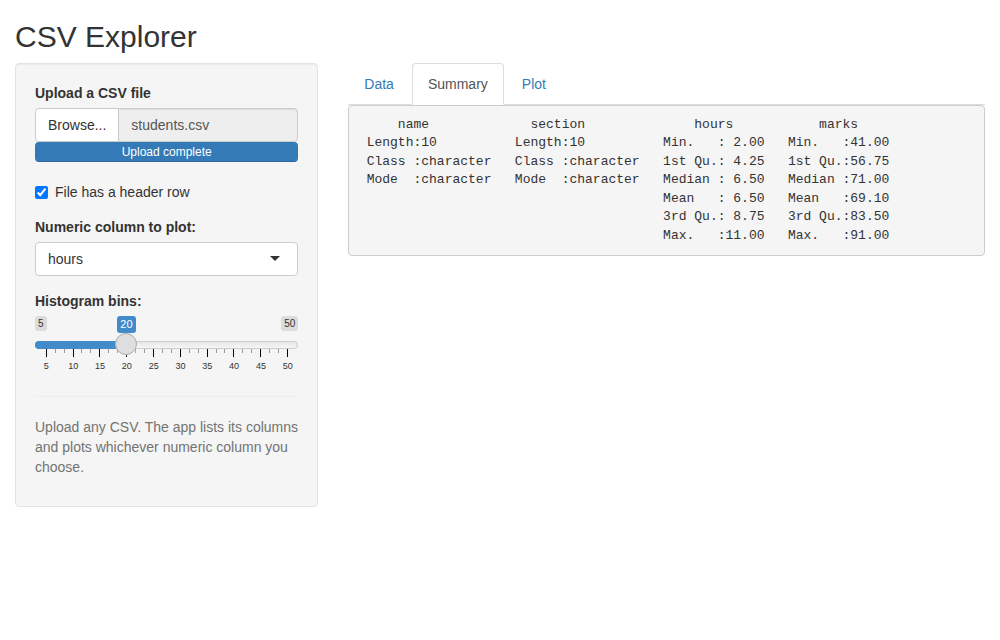Click hours 'Median : 6.50' value

tap(714, 179)
